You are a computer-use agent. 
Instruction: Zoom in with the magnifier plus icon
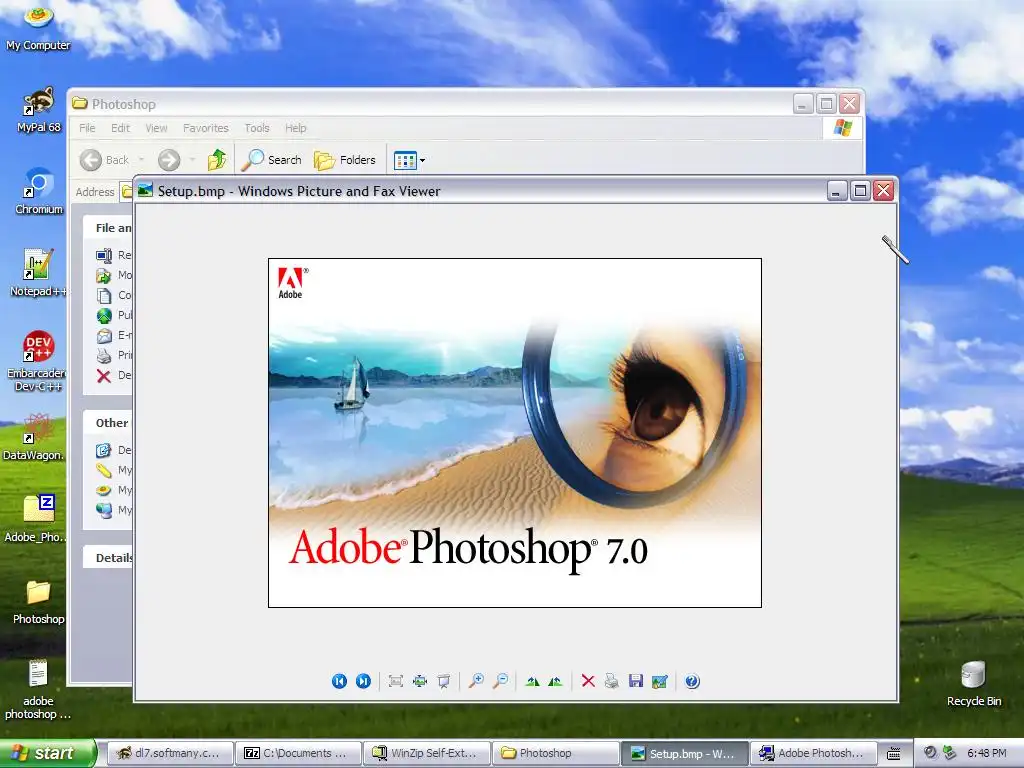[x=476, y=681]
